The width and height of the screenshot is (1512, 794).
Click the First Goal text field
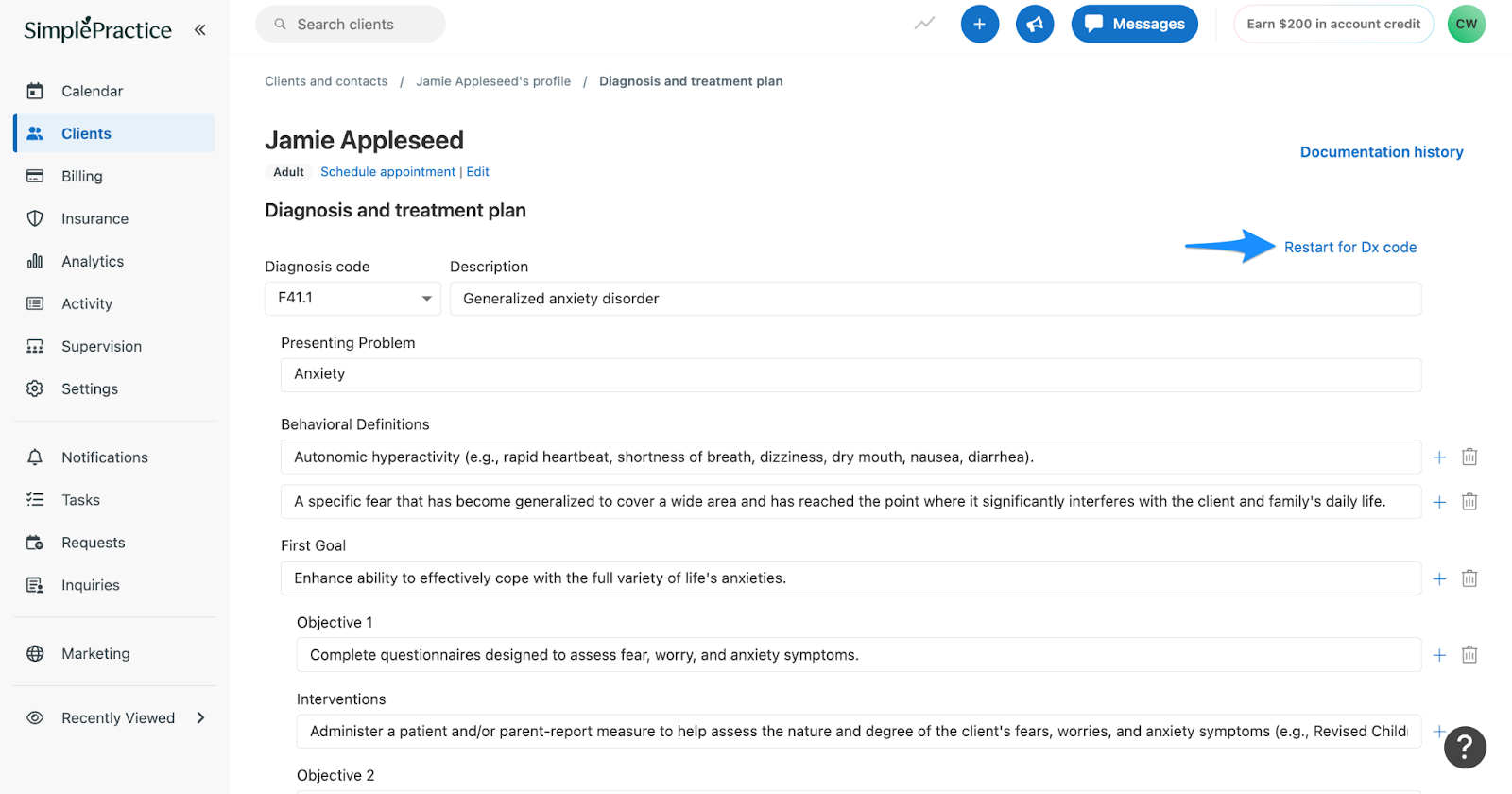850,578
